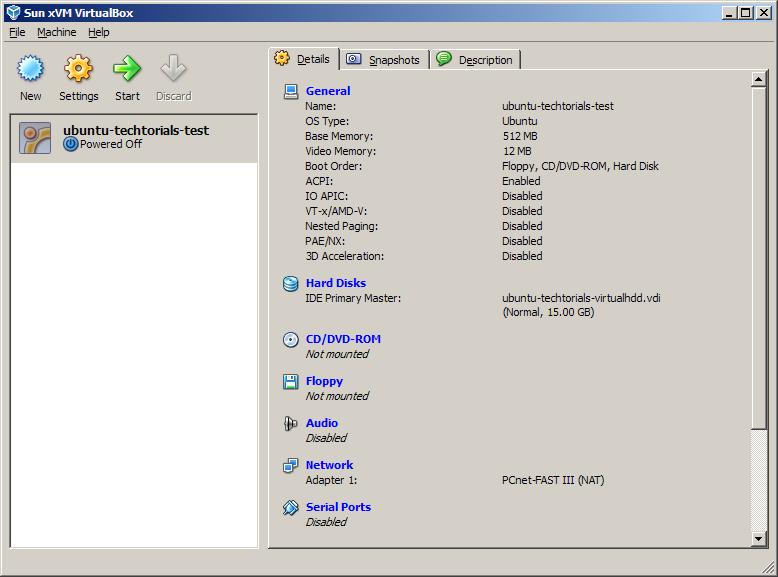Screen dimensions: 778x577
Task: Open the Help menu
Action: click(99, 32)
